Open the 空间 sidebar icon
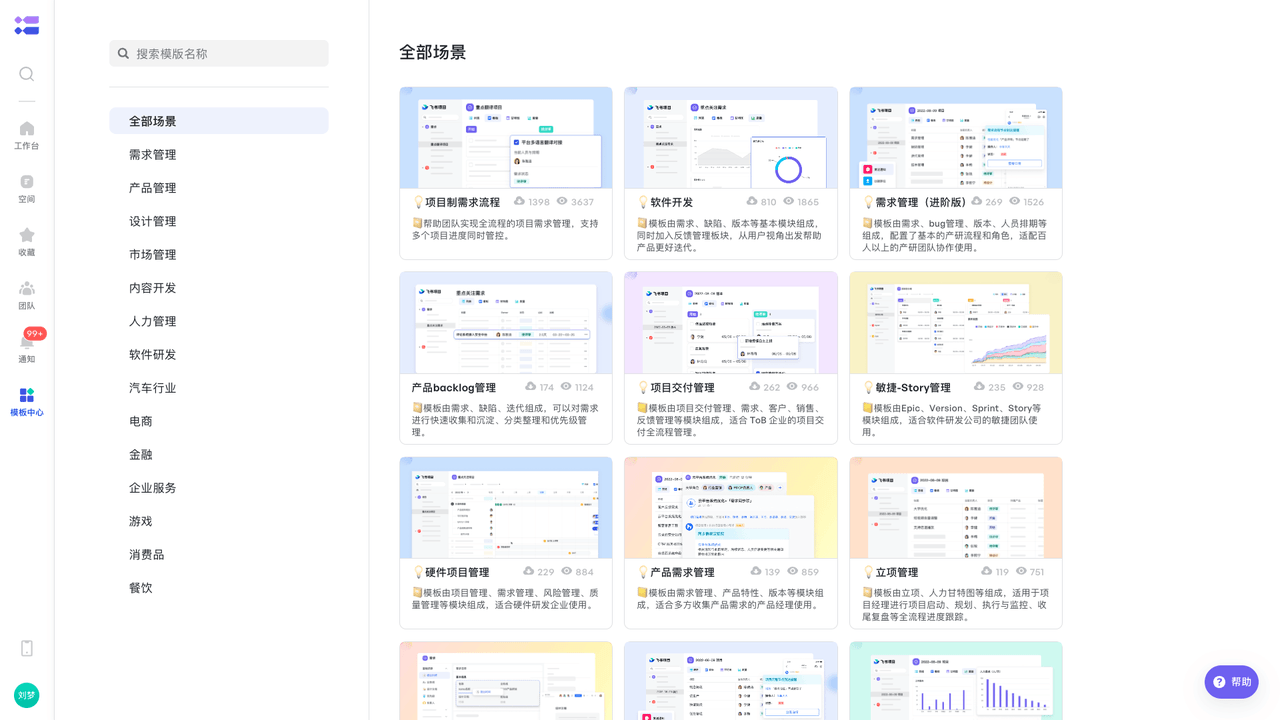 click(x=27, y=188)
